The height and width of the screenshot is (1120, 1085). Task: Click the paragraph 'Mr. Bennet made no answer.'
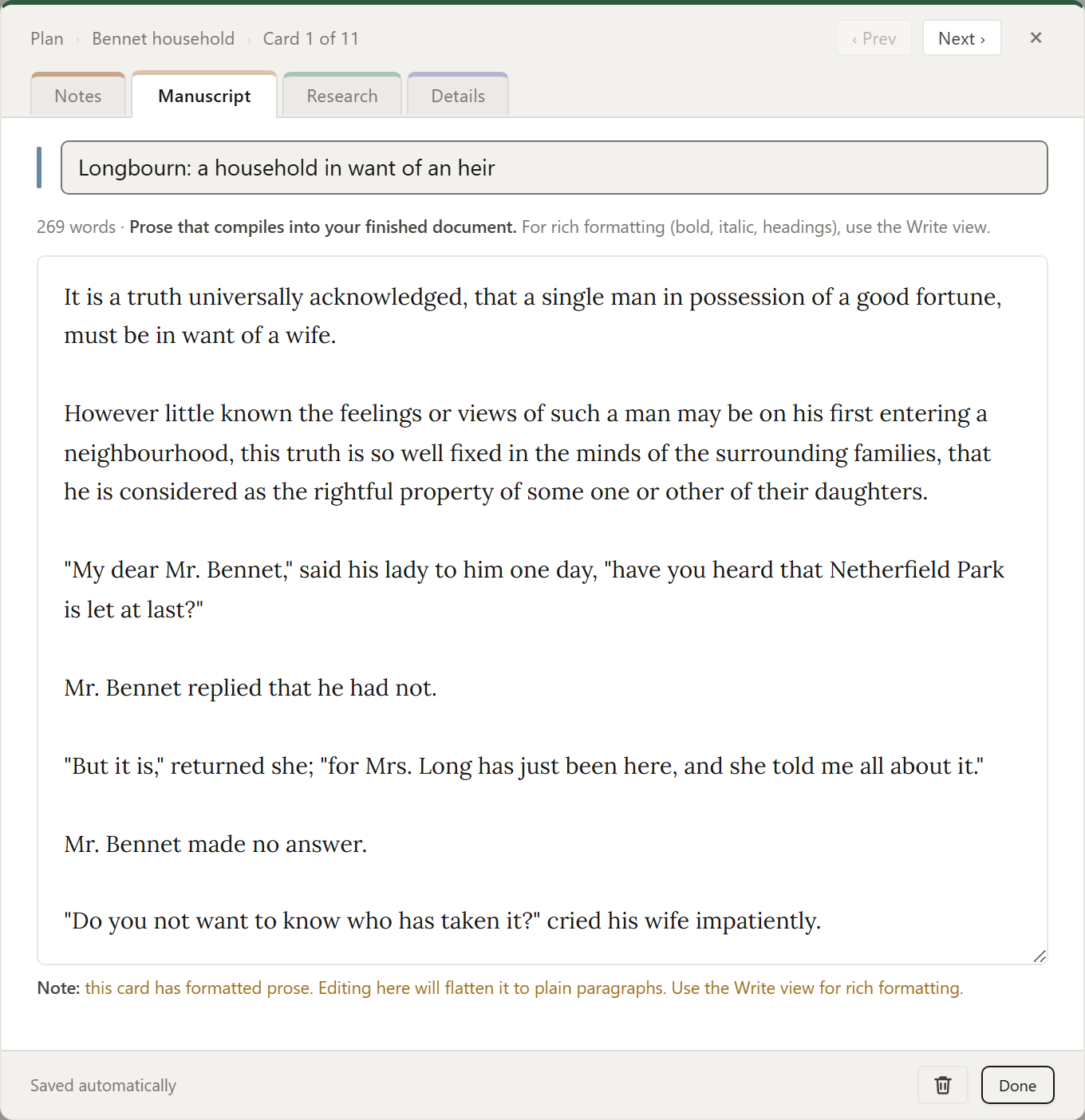coord(216,844)
